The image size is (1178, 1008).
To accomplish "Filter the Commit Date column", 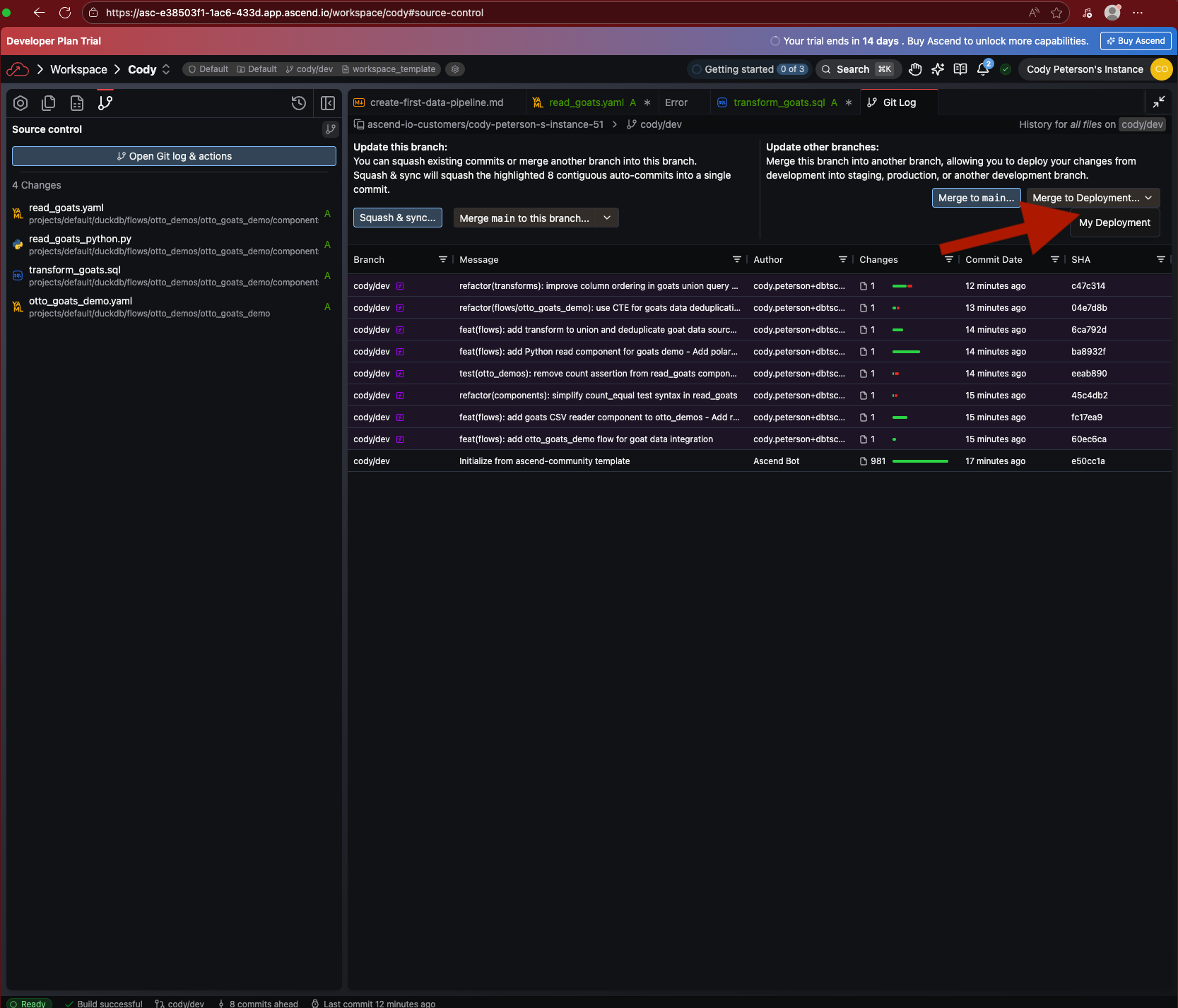I will click(x=1055, y=259).
